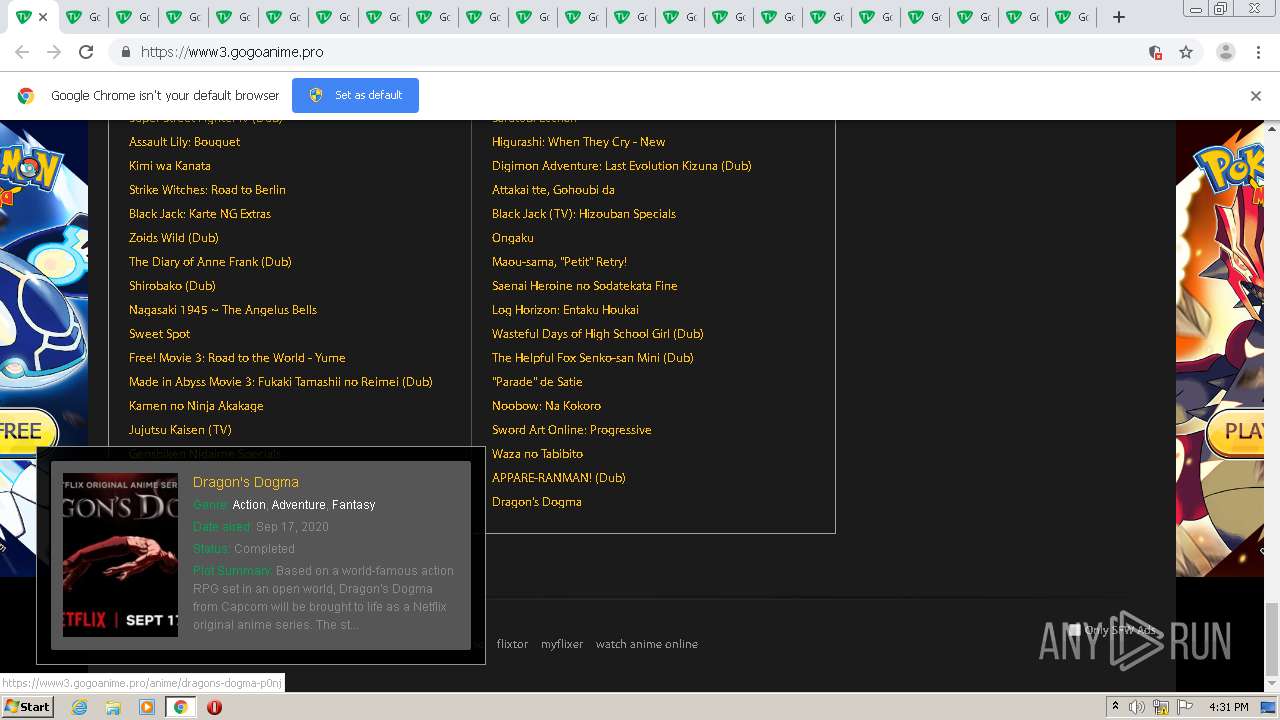Open Shirobako (Dub) link
The height and width of the screenshot is (720, 1280).
point(172,286)
